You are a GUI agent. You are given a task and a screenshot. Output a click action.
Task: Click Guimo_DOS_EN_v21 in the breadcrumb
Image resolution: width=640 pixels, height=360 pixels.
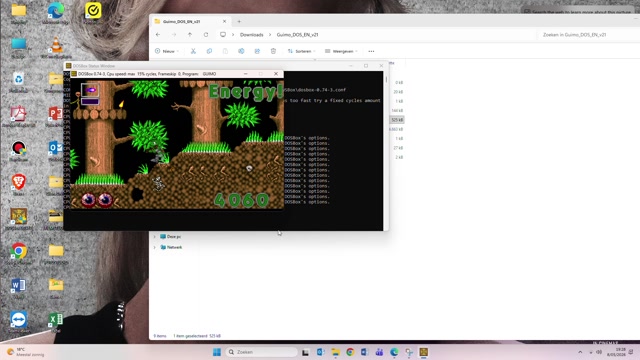point(297,35)
